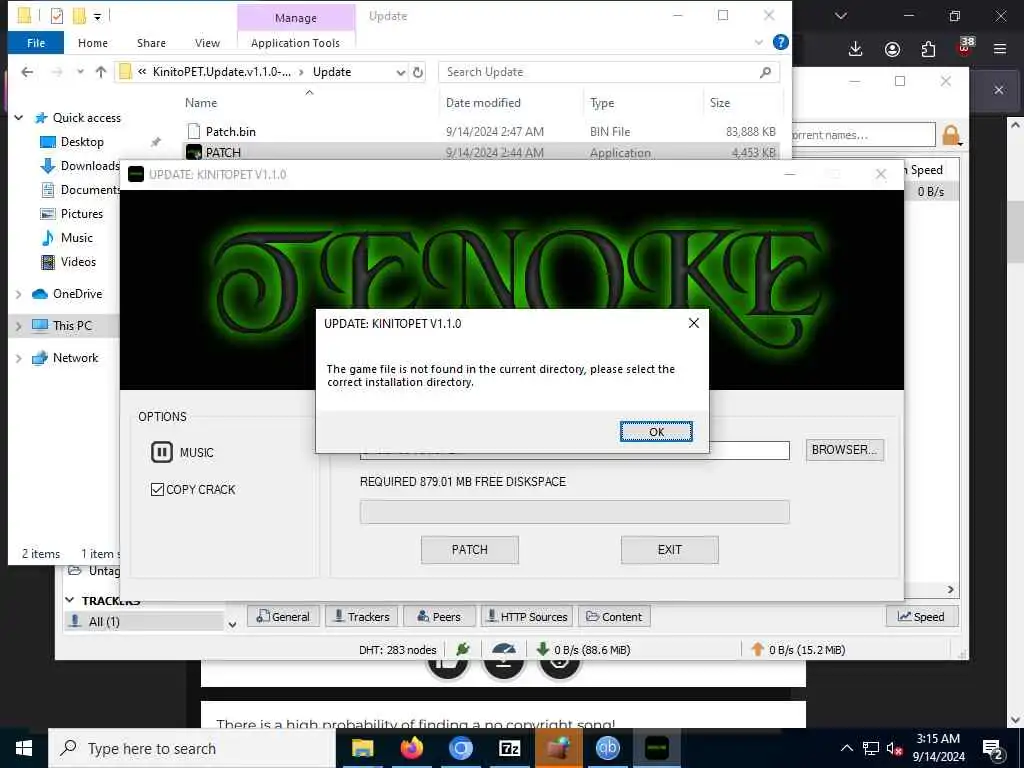Select the Manage contextual tab
Image resolution: width=1024 pixels, height=768 pixels.
(x=296, y=18)
